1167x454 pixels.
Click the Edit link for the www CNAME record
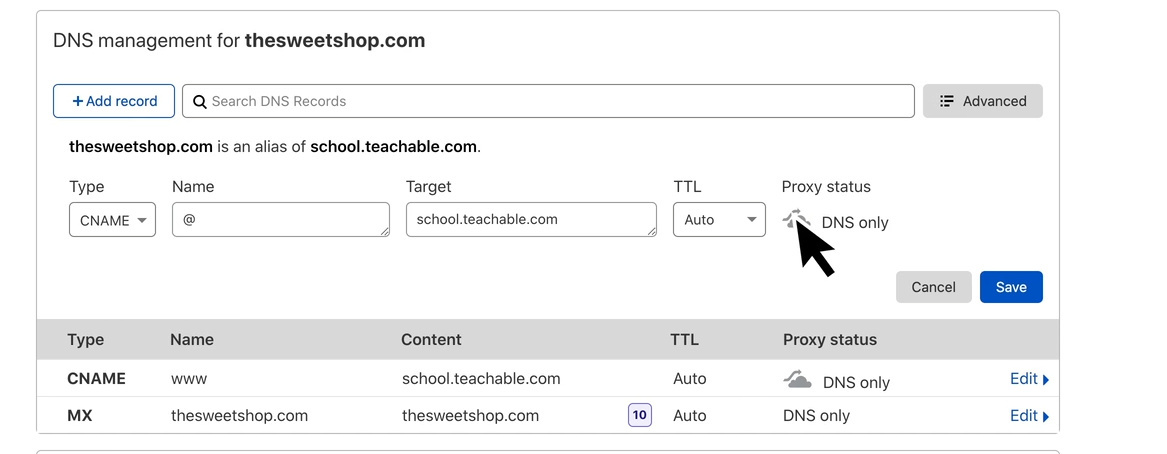[1023, 379]
